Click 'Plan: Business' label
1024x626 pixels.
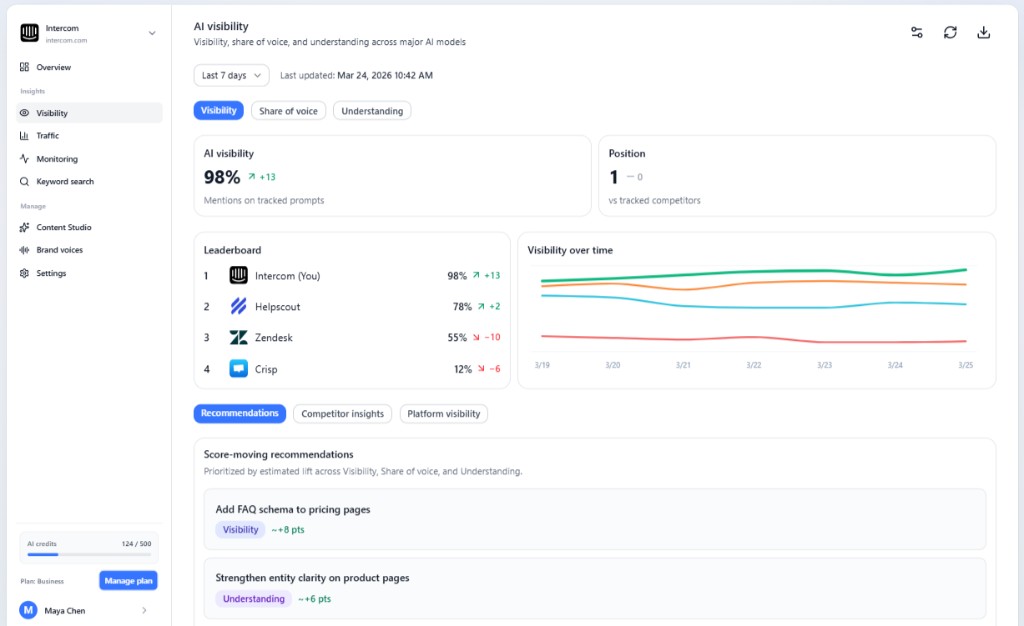(42, 581)
